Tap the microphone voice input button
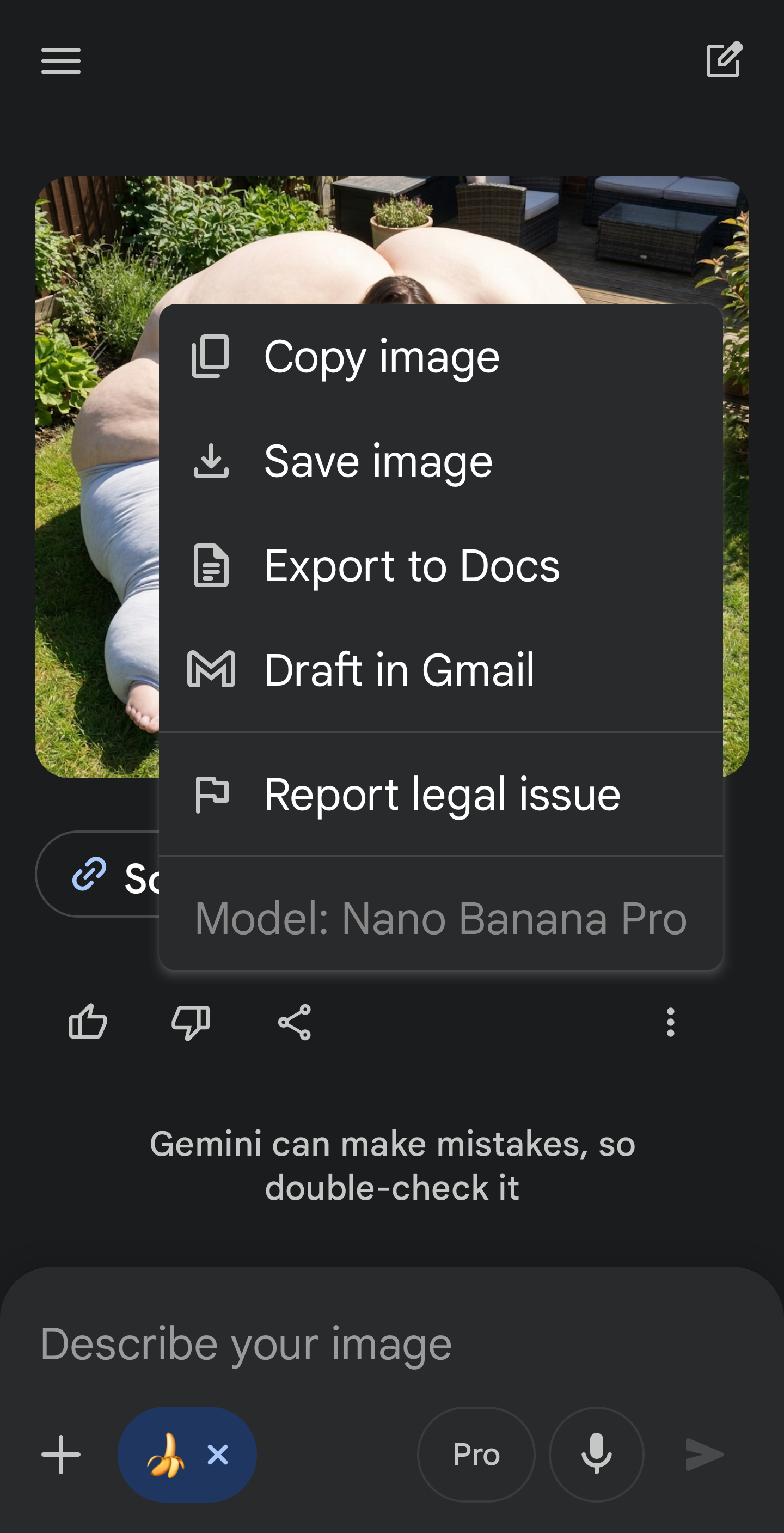The image size is (784, 1533). (x=596, y=1455)
